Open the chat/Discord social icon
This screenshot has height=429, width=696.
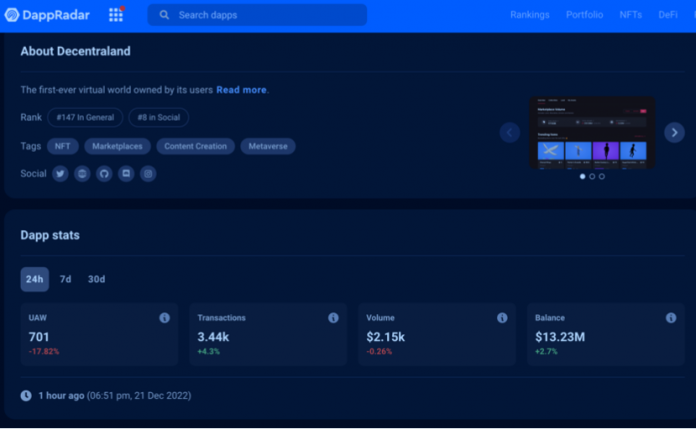pyautogui.click(x=126, y=174)
